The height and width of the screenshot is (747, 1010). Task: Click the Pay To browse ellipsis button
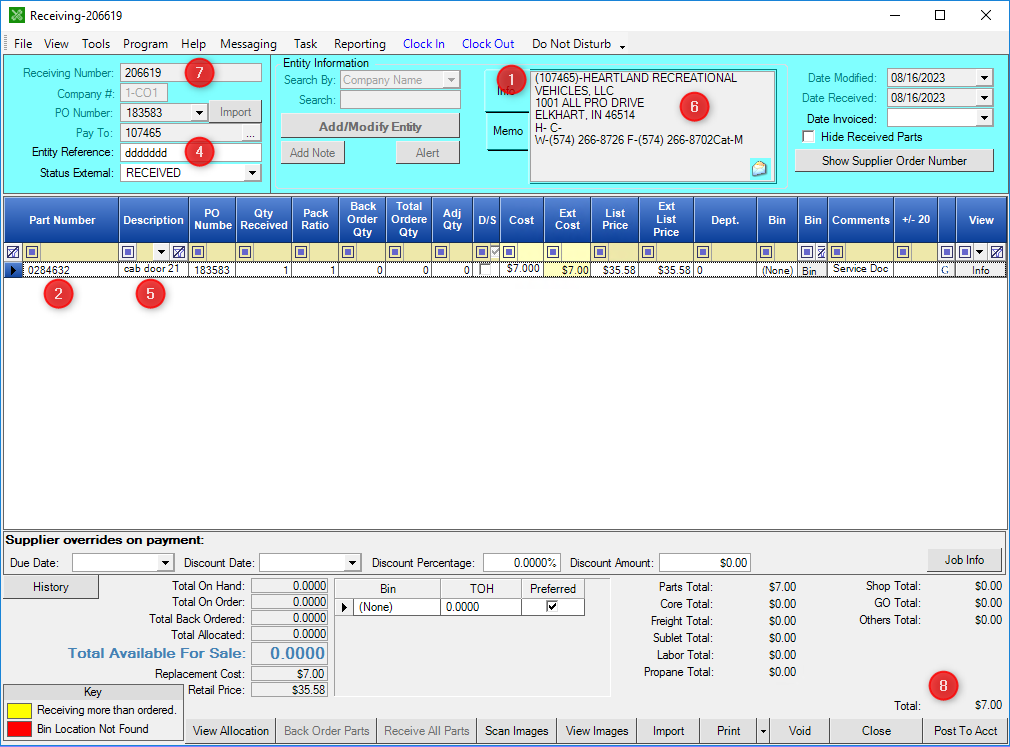coord(251,133)
